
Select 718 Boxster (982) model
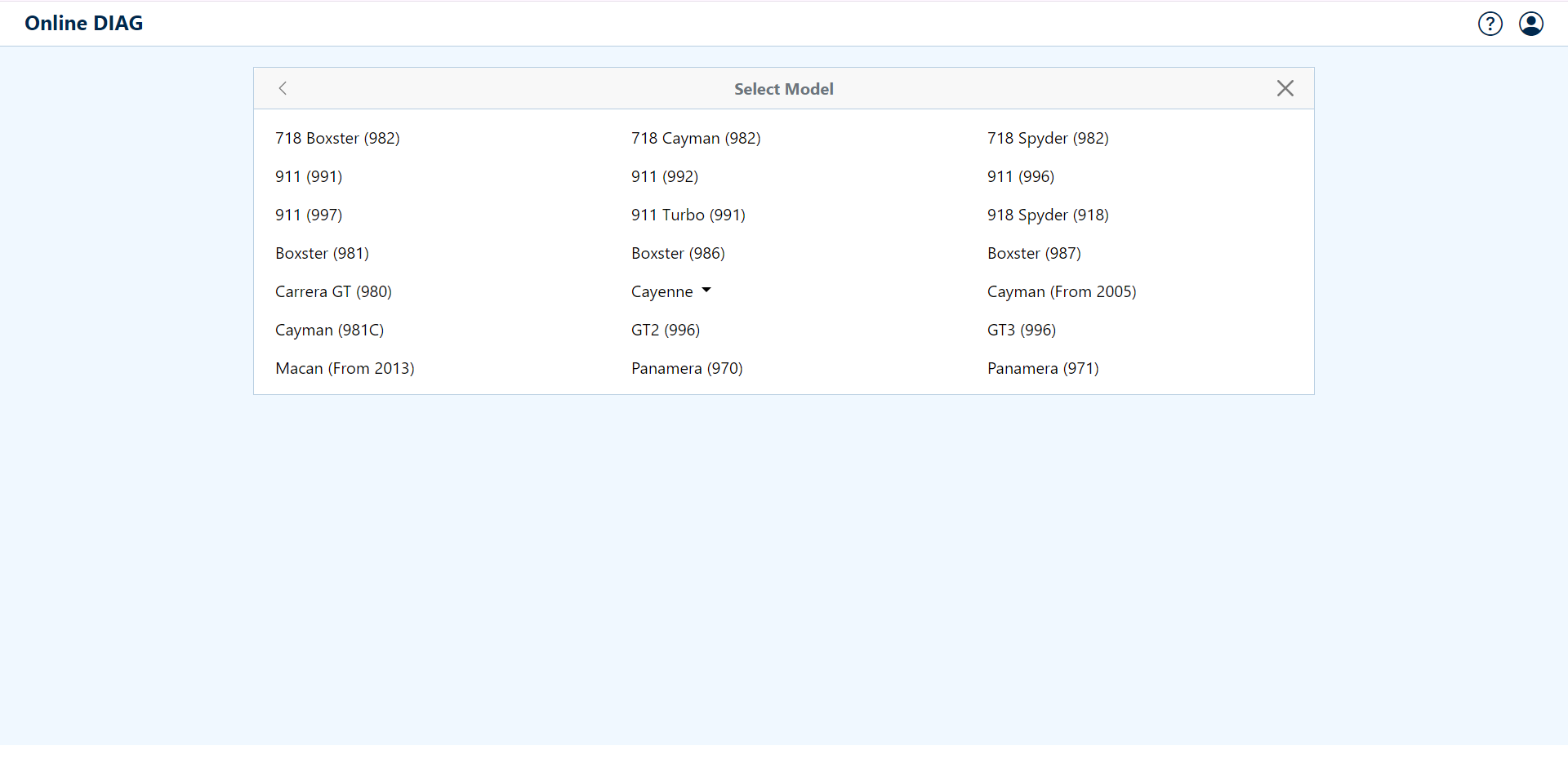(x=337, y=138)
